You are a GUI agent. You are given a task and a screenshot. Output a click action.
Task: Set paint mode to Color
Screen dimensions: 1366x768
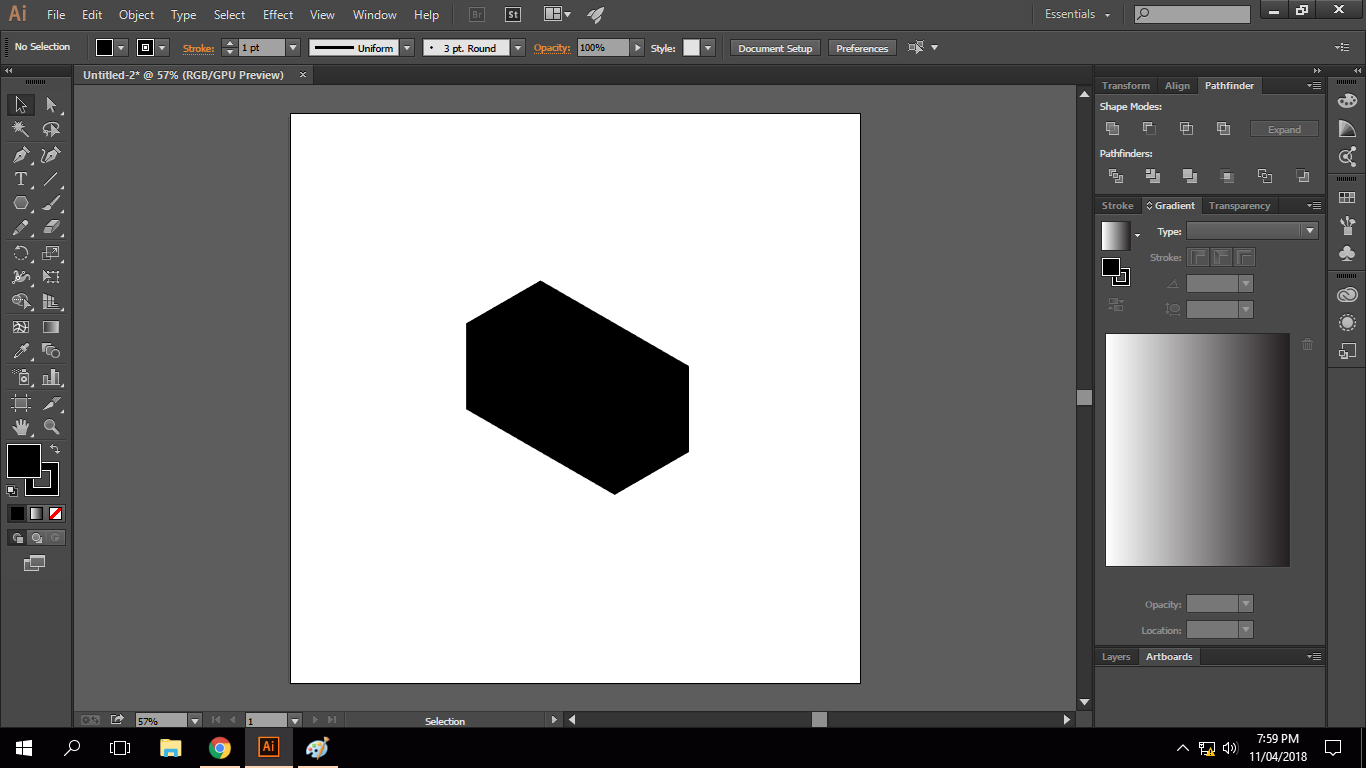tap(17, 513)
